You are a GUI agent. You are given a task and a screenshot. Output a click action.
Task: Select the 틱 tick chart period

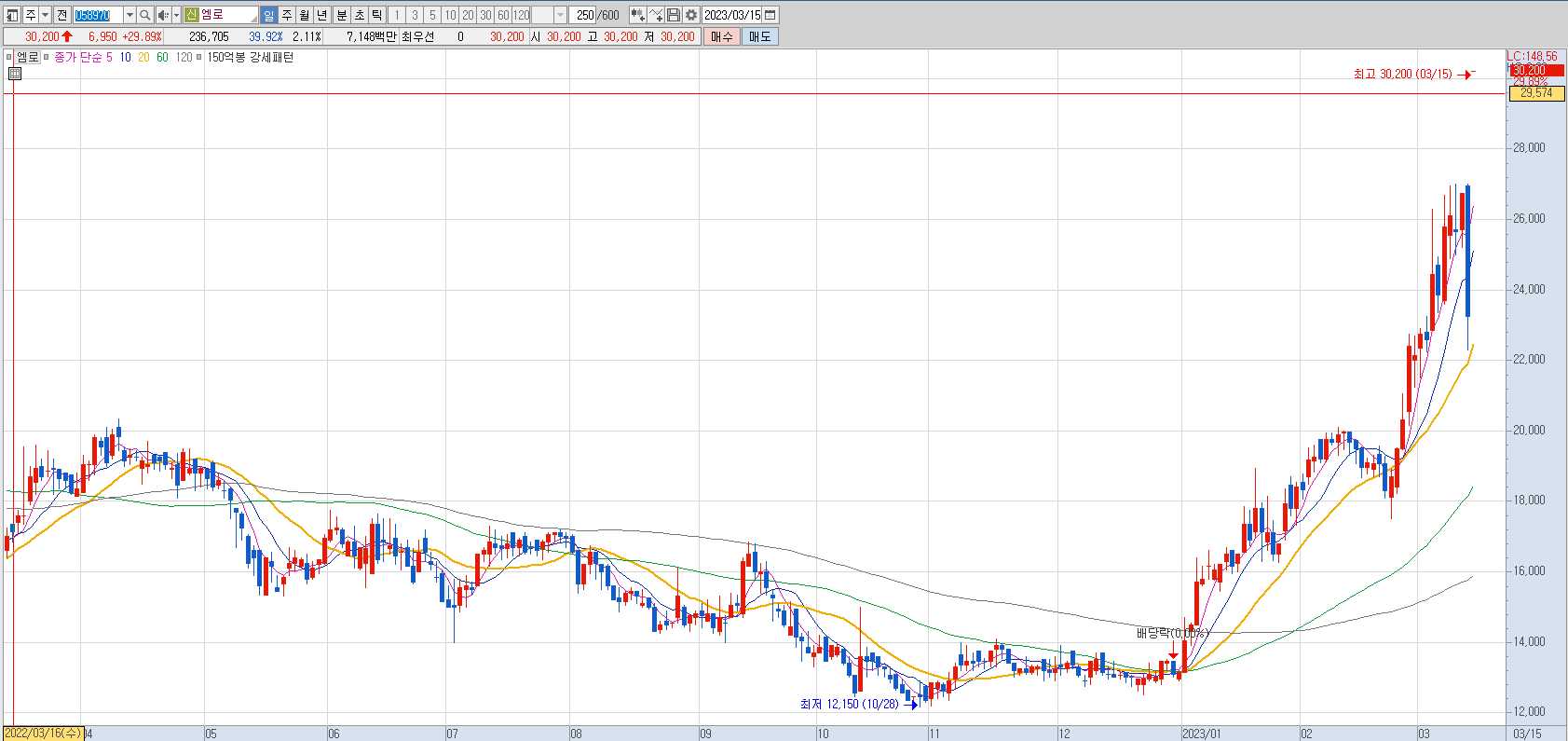376,15
